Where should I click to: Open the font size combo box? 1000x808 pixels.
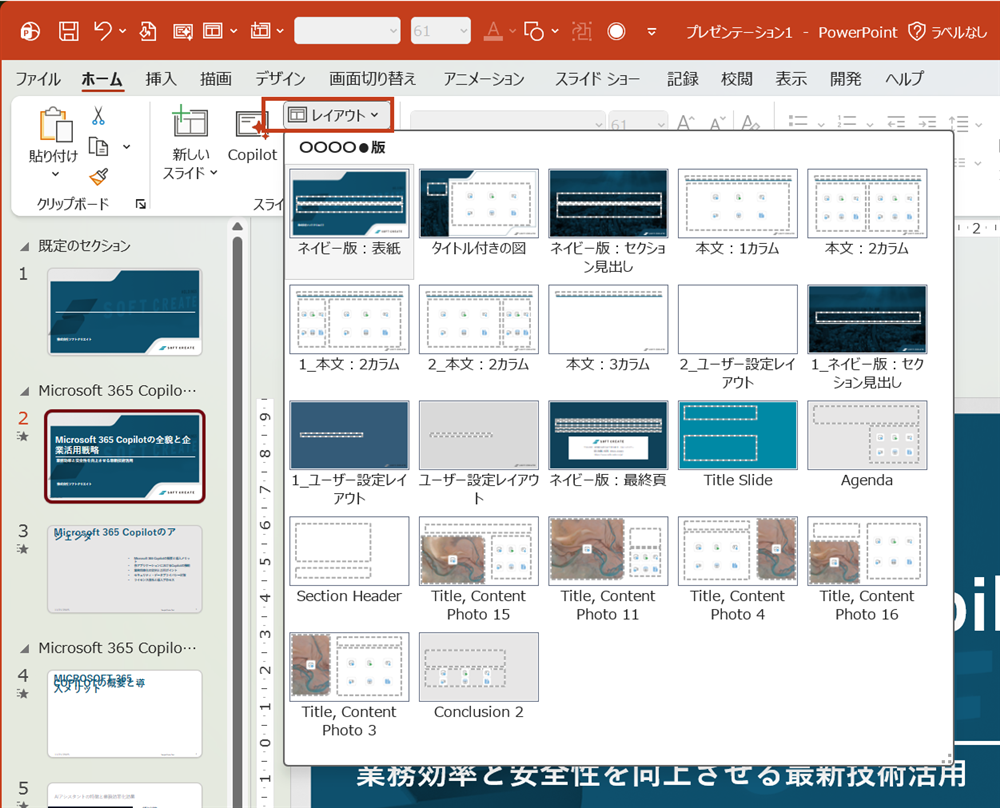[x=440, y=31]
